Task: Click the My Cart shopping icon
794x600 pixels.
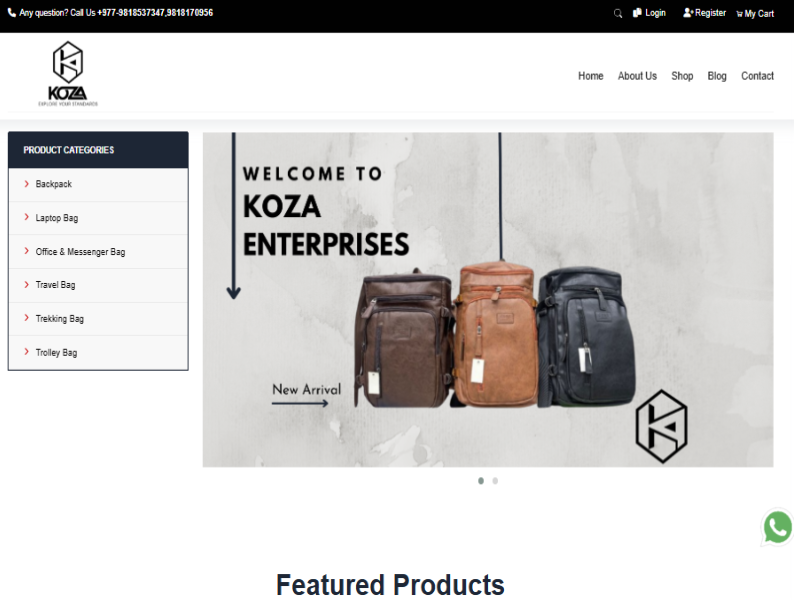Action: pyautogui.click(x=739, y=14)
